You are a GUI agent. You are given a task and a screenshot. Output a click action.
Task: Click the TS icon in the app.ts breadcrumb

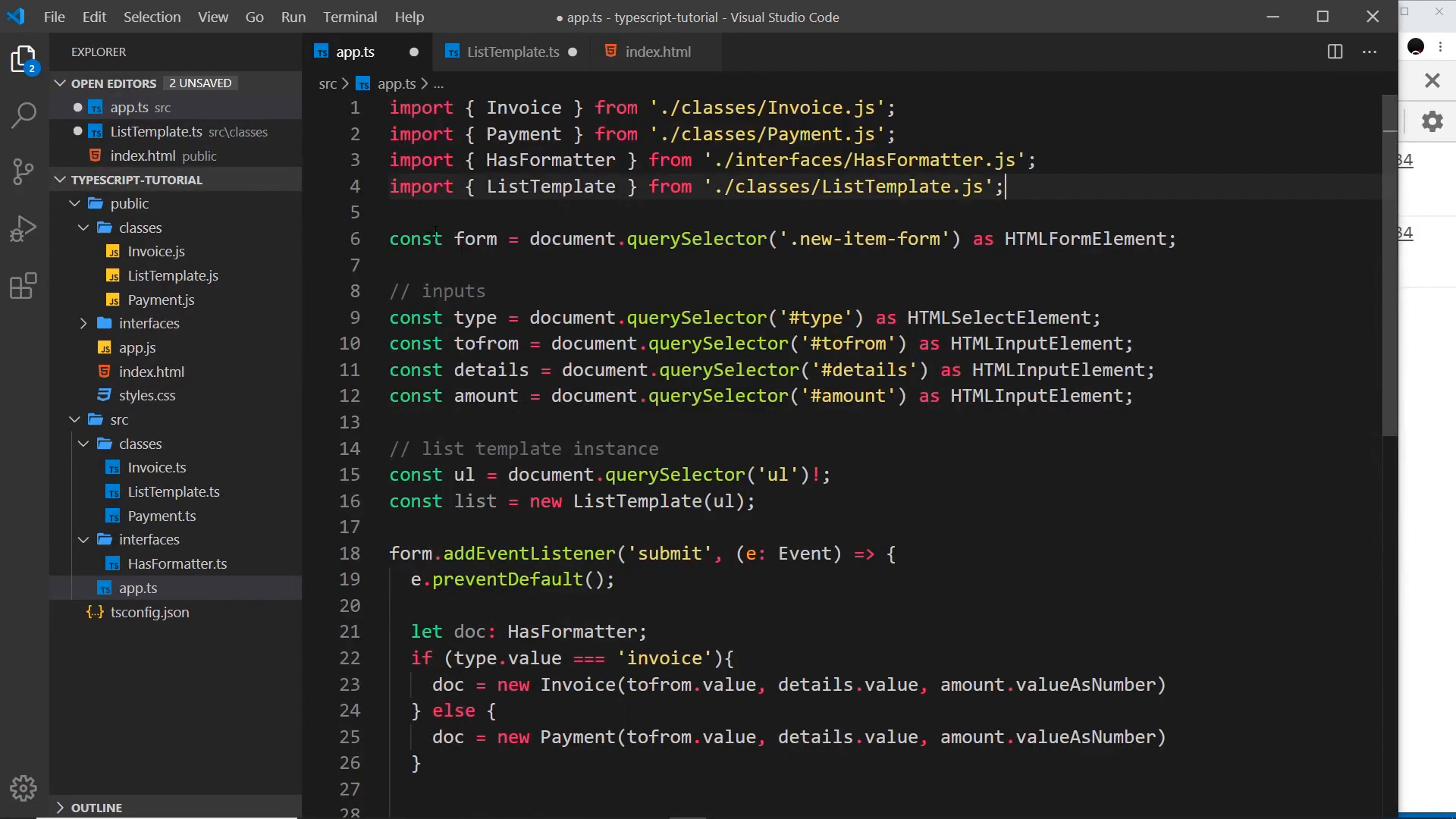point(364,84)
